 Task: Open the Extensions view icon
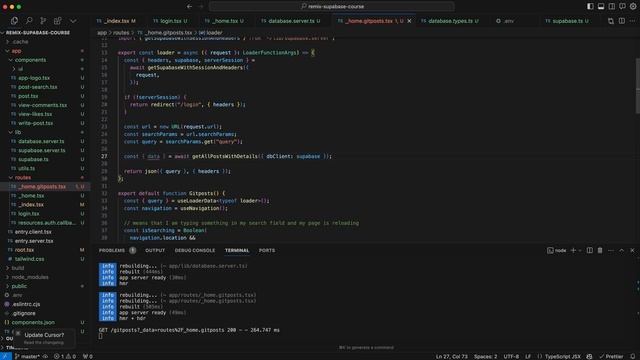[58, 20]
